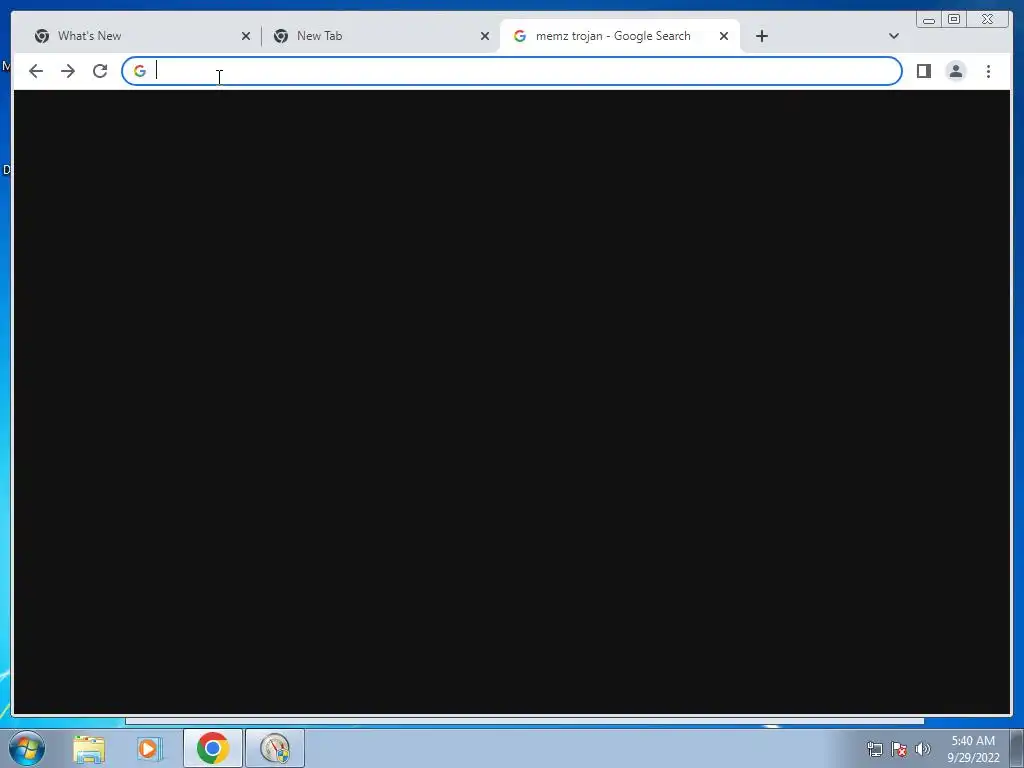
Task: Close the New Tab tab
Action: 485,37
